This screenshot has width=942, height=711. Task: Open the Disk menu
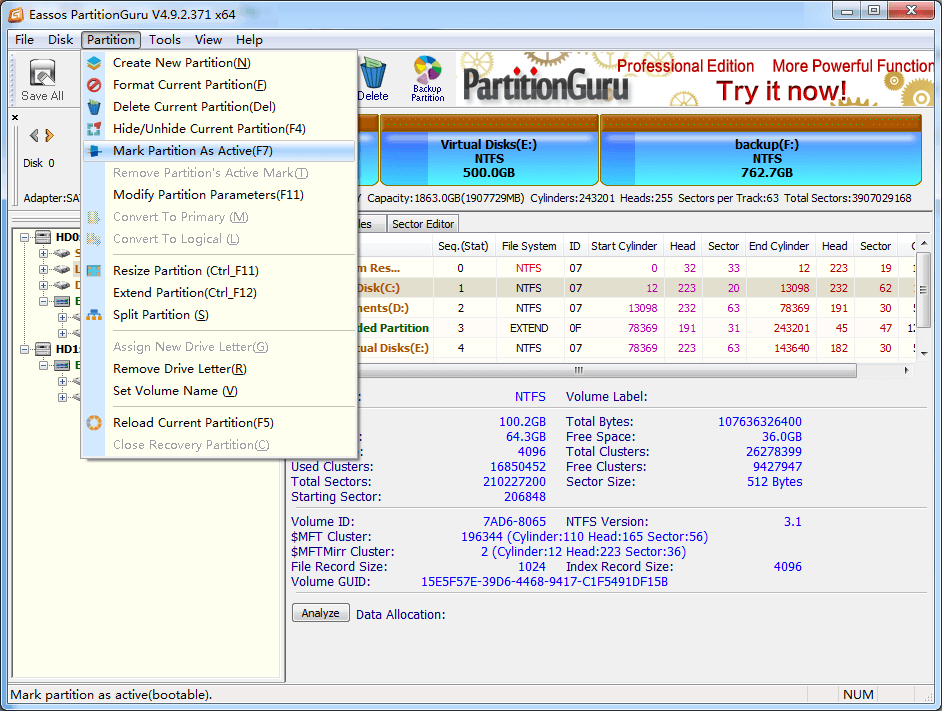[x=60, y=40]
